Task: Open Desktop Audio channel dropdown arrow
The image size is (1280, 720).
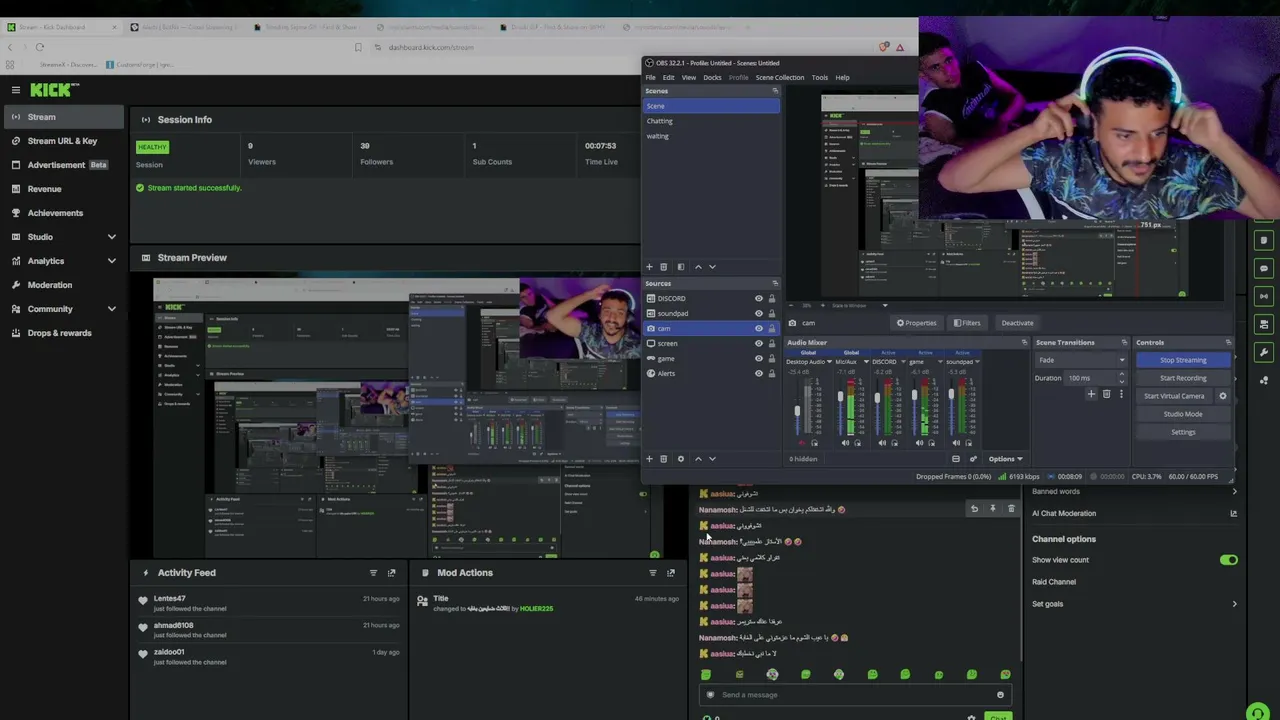Action: (829, 362)
